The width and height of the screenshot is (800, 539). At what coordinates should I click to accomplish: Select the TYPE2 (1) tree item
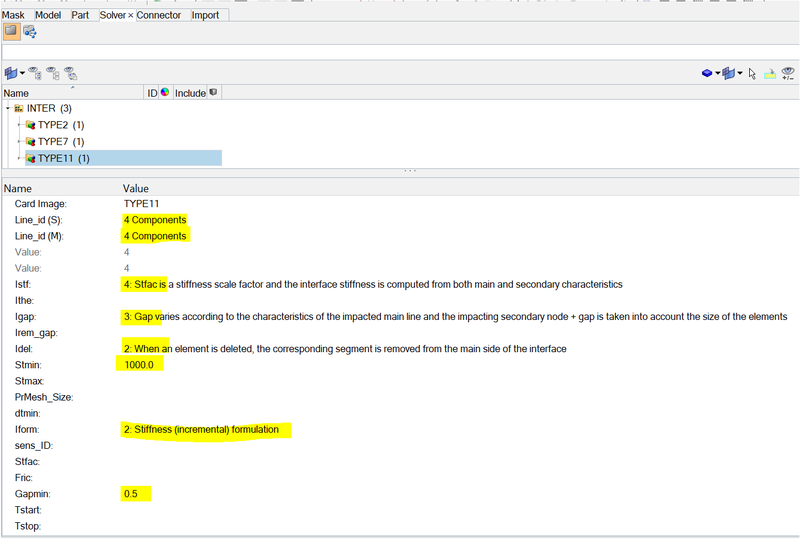(61, 125)
